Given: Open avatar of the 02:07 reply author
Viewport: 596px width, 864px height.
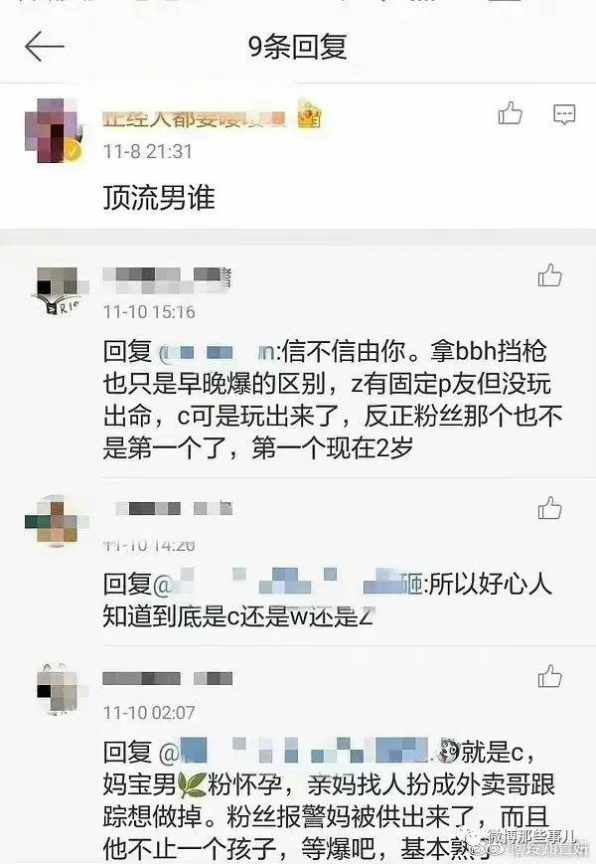Looking at the screenshot, I should click(61, 689).
